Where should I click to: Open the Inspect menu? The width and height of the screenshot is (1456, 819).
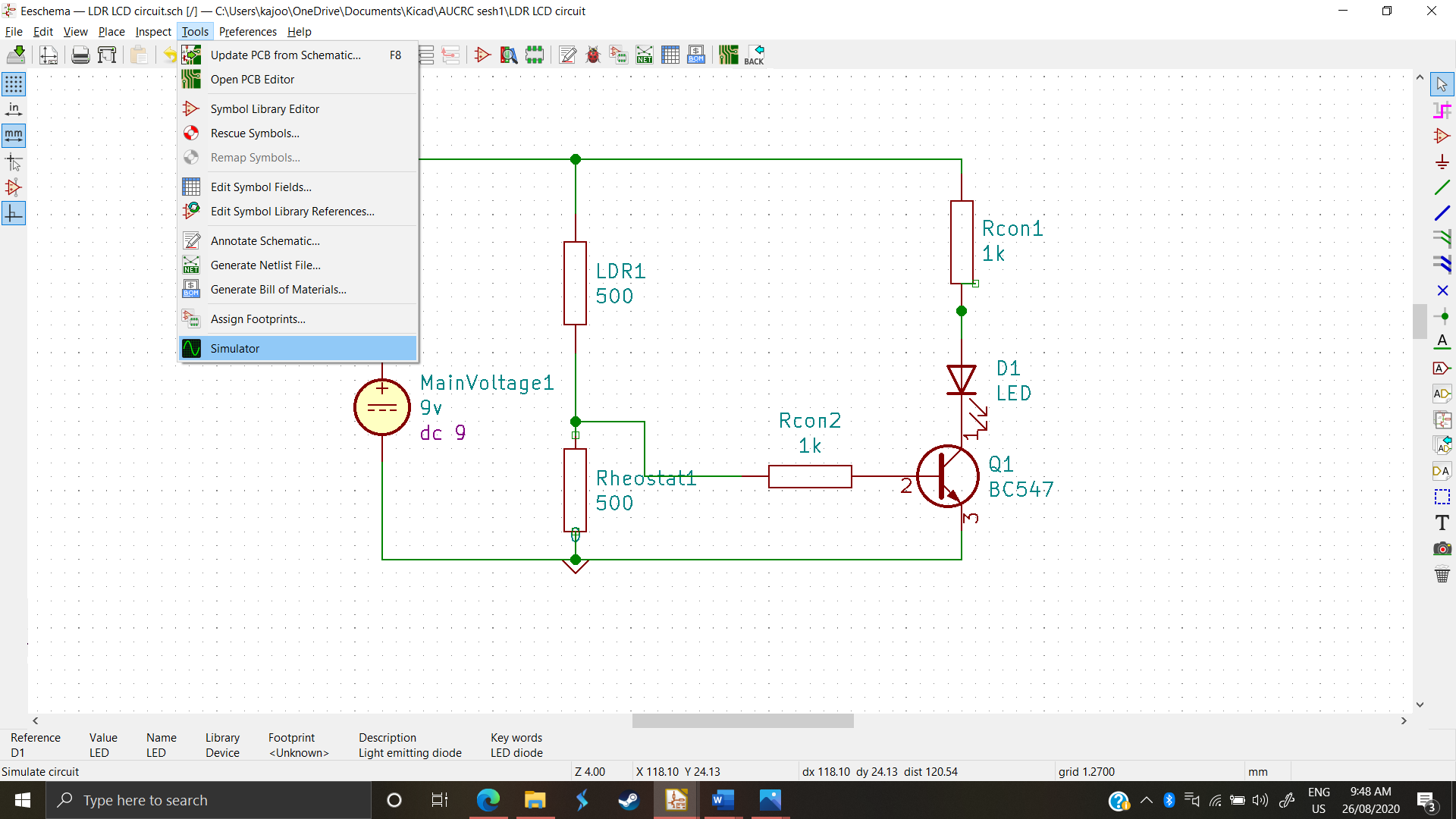pyautogui.click(x=153, y=32)
